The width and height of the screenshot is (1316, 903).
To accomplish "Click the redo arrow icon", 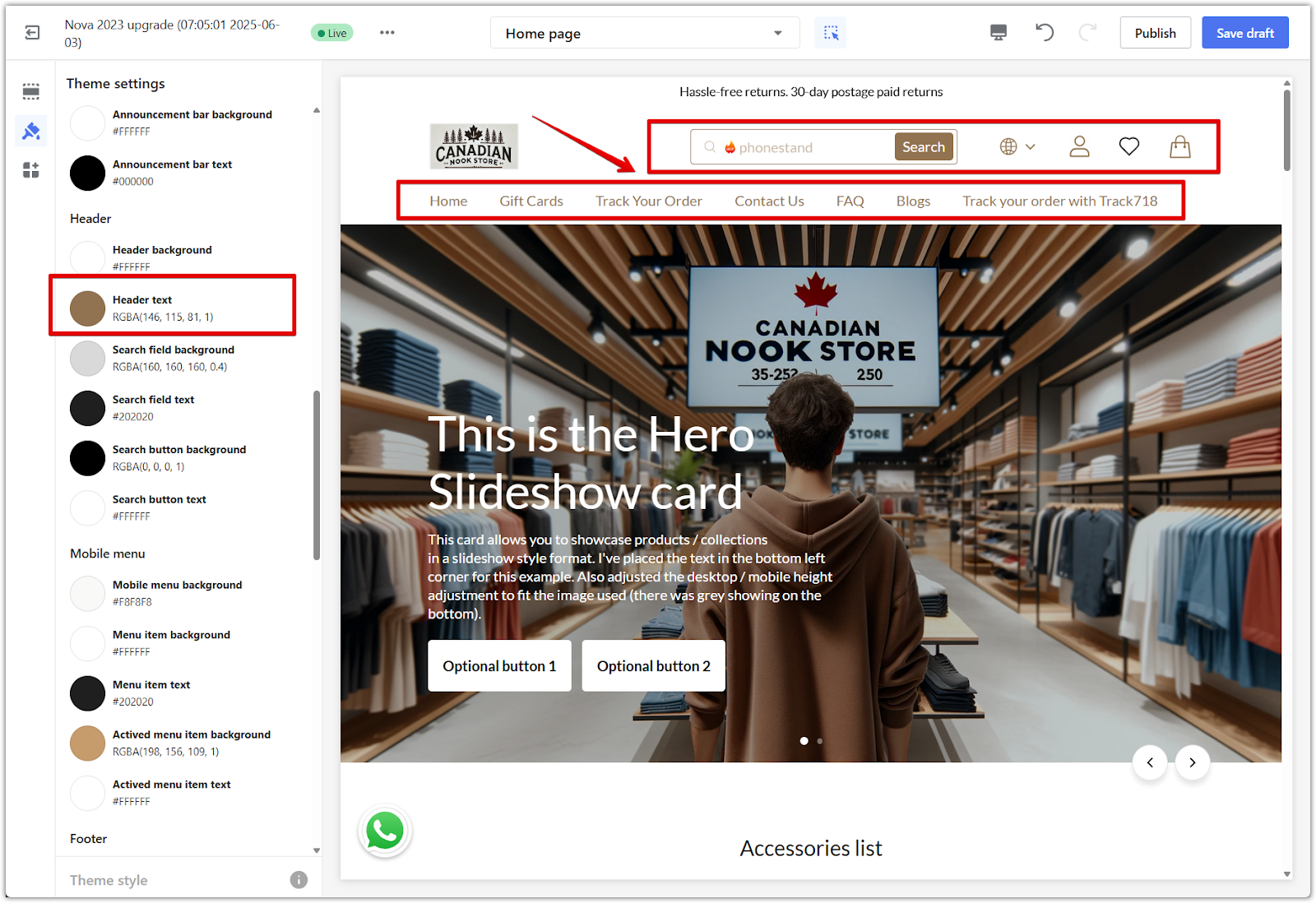I will click(x=1087, y=33).
